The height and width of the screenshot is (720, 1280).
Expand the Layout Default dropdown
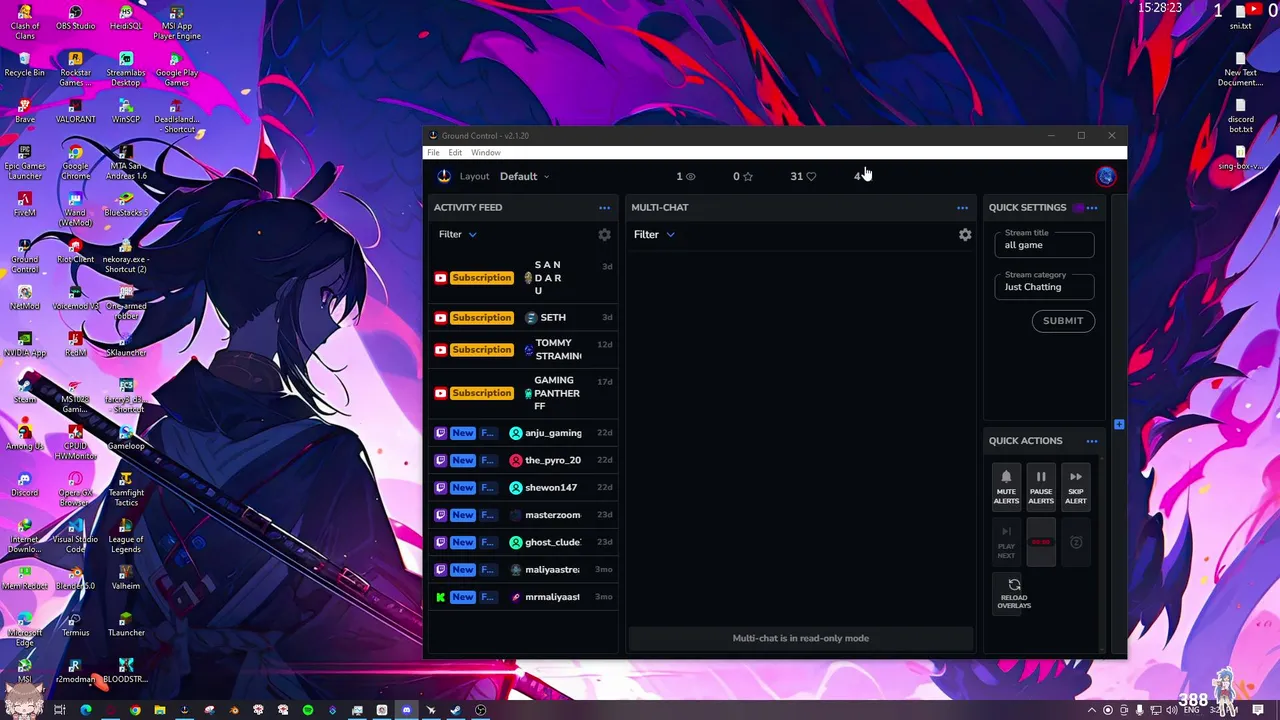[524, 177]
